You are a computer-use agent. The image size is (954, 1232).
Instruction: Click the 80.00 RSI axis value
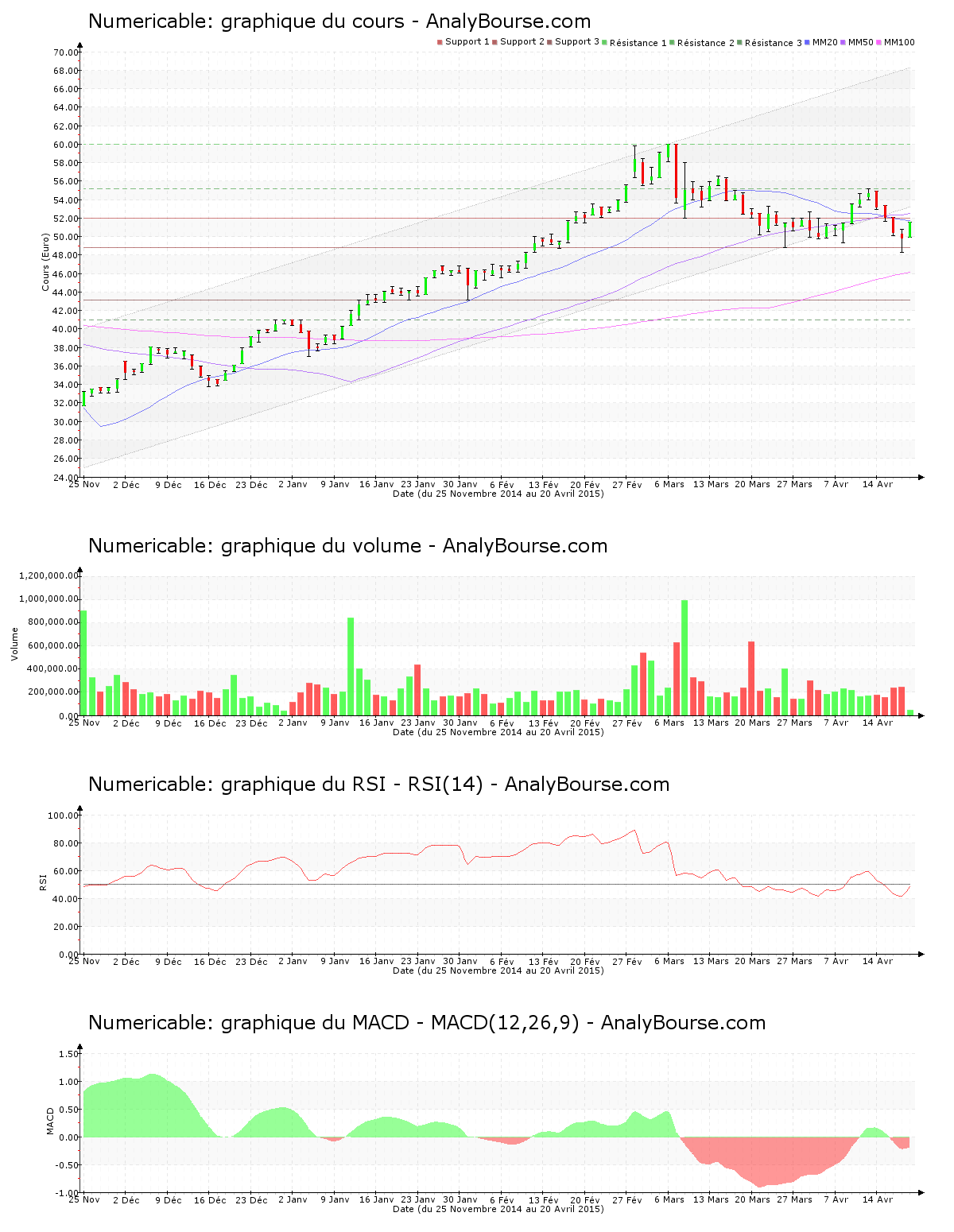[66, 843]
